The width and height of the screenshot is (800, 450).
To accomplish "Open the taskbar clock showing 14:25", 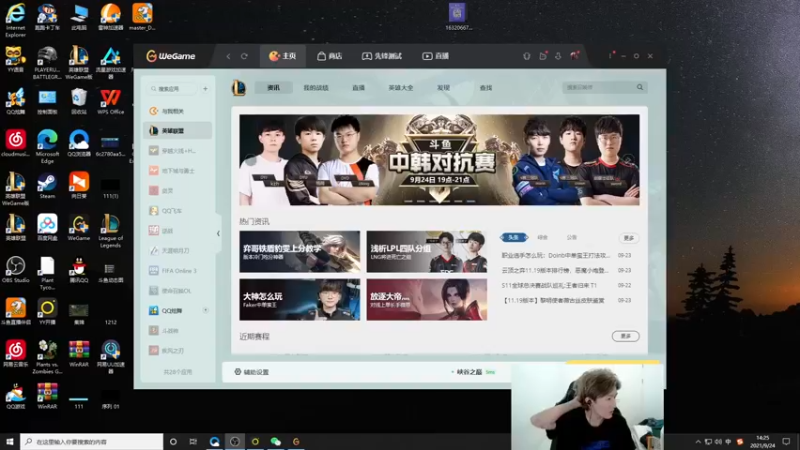I will 763,441.
